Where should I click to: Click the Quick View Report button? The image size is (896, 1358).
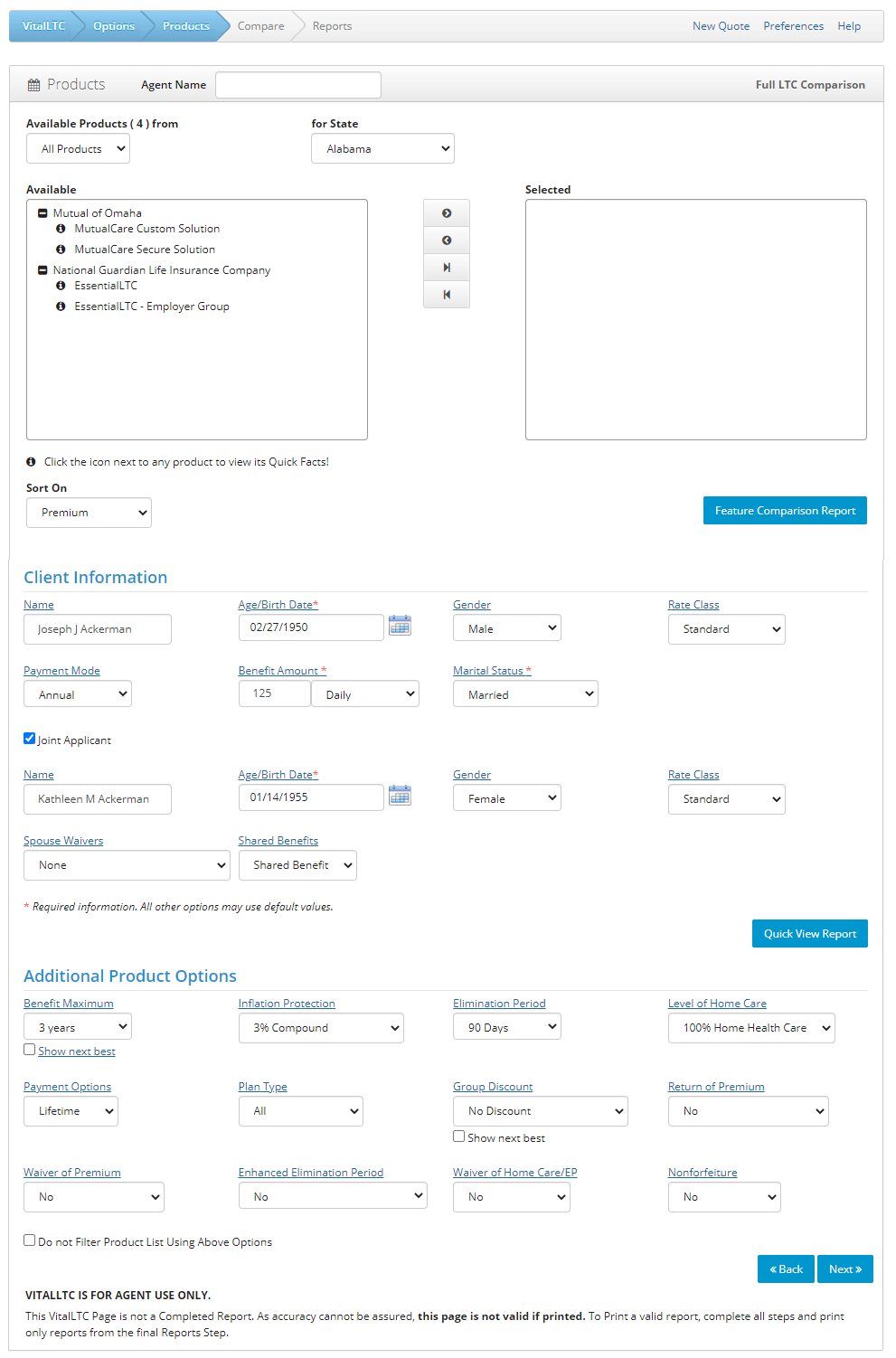(x=809, y=933)
